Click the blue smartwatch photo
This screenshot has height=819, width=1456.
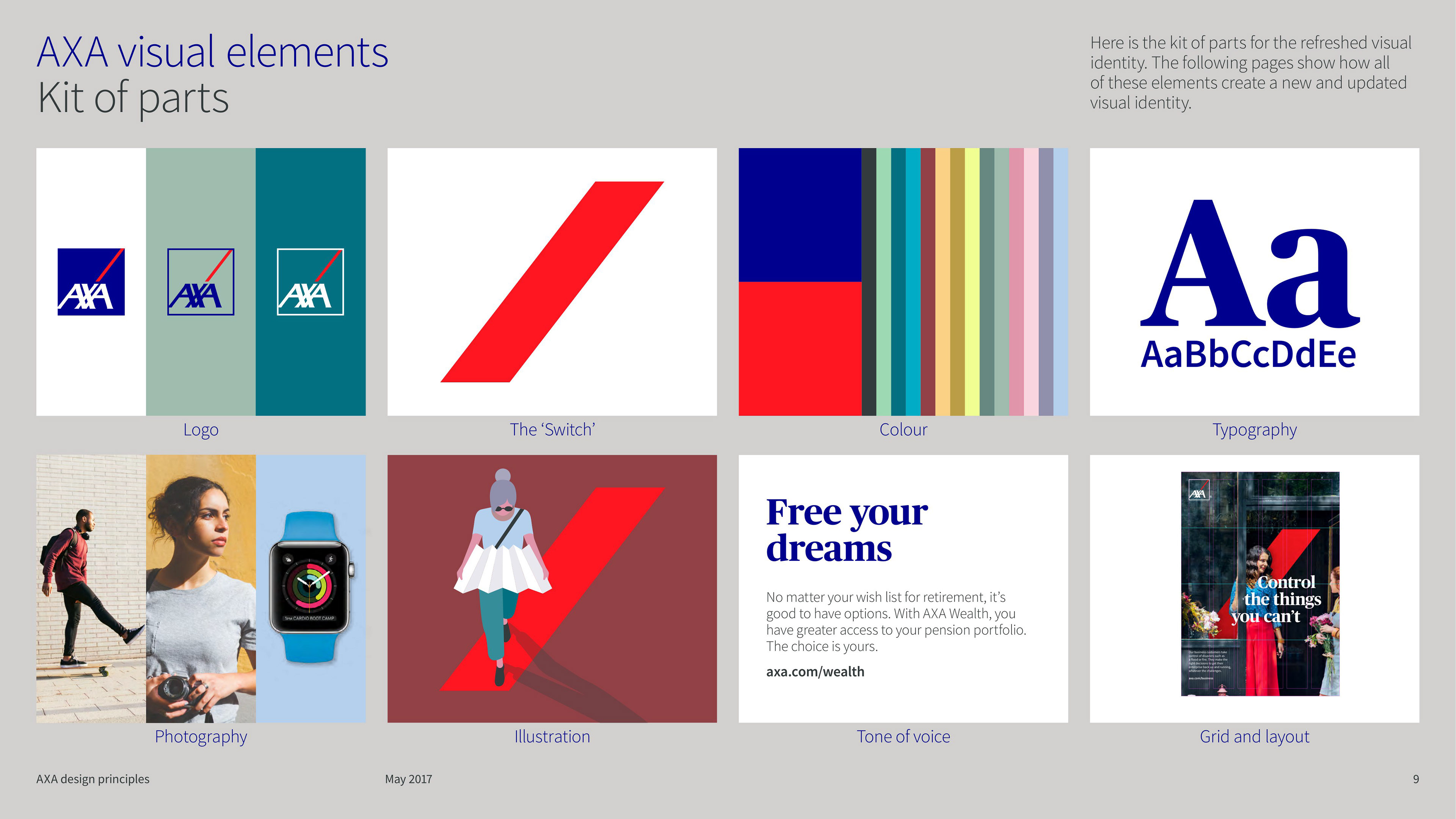[310, 588]
